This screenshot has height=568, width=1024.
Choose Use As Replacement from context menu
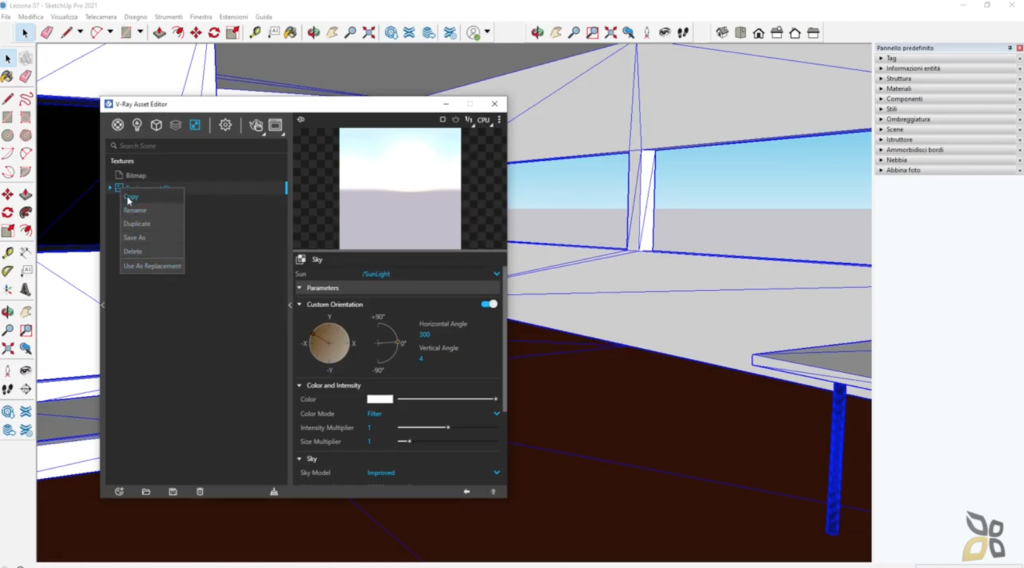click(x=152, y=266)
